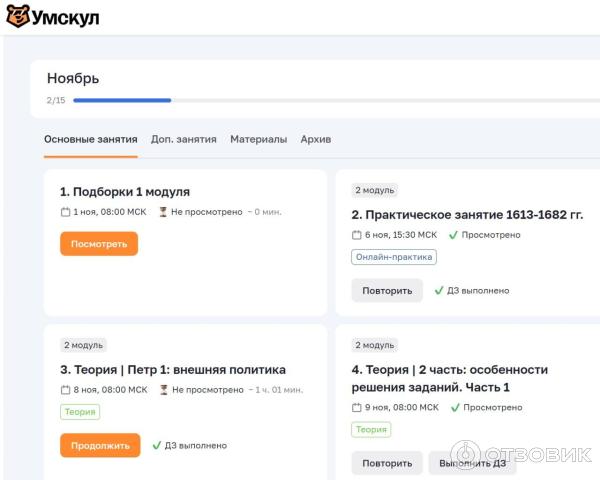The height and width of the screenshot is (480, 600).
Task: Click ДЗ выполнено checkmark in lesson 2 card
Action: (x=439, y=291)
